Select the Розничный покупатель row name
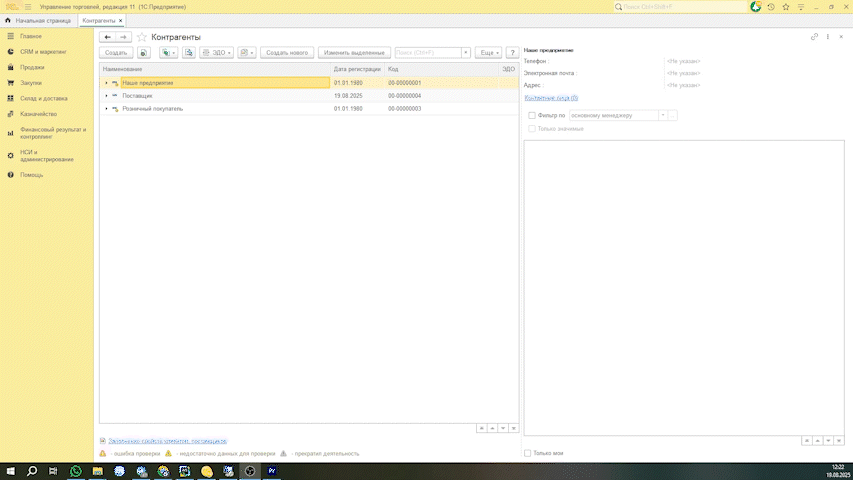 pyautogui.click(x=152, y=109)
